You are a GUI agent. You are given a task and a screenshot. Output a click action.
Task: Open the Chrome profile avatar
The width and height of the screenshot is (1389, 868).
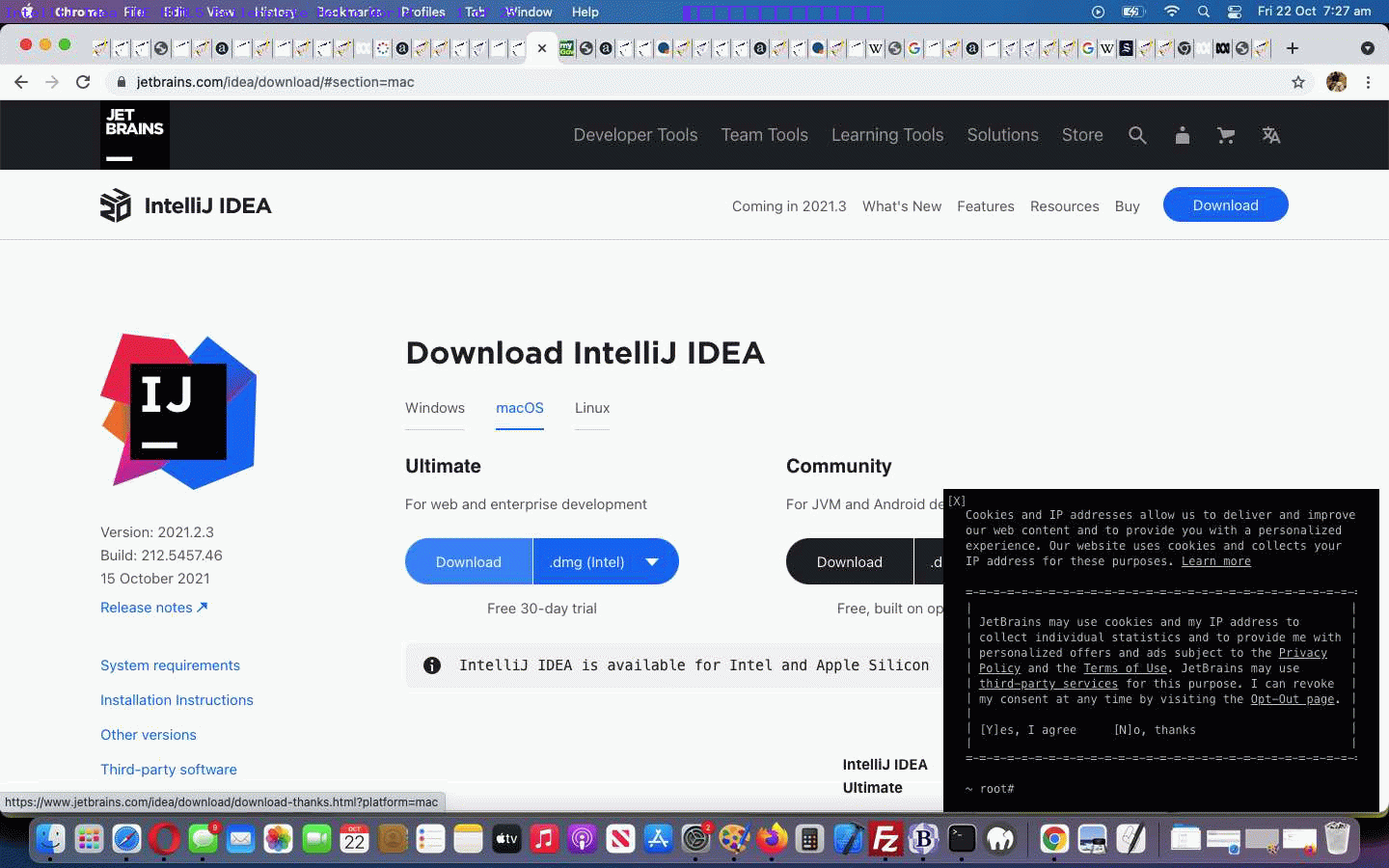point(1336,82)
